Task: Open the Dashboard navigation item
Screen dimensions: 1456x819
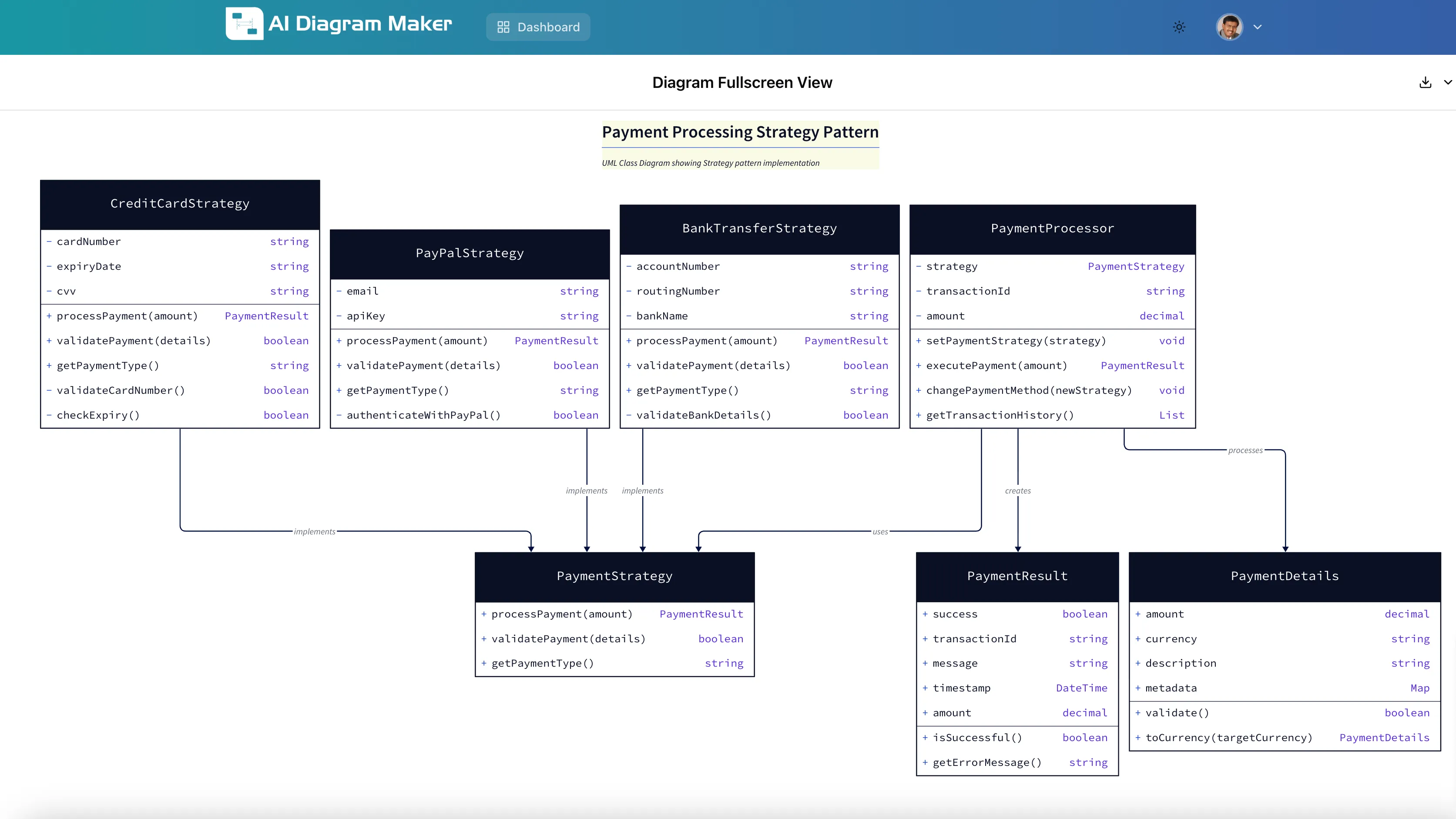Action: click(537, 27)
